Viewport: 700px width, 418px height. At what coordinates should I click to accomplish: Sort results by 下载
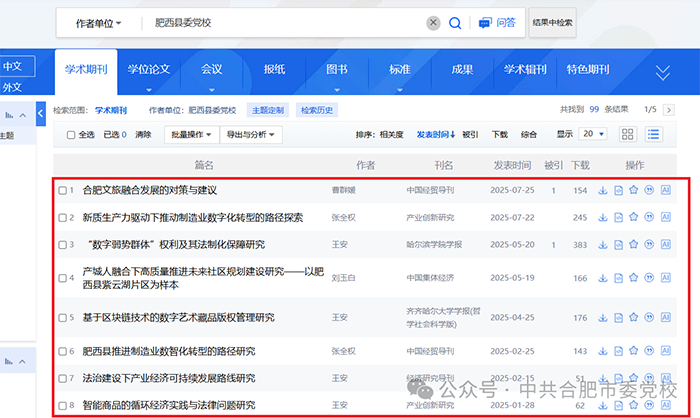click(500, 134)
